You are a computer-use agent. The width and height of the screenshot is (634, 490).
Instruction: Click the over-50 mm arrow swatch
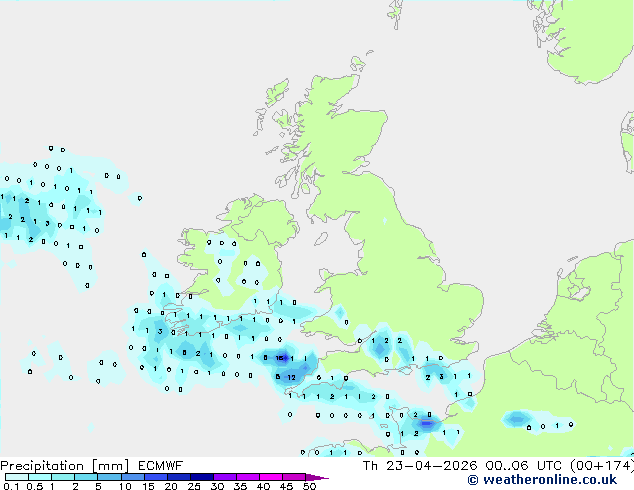tap(317, 477)
